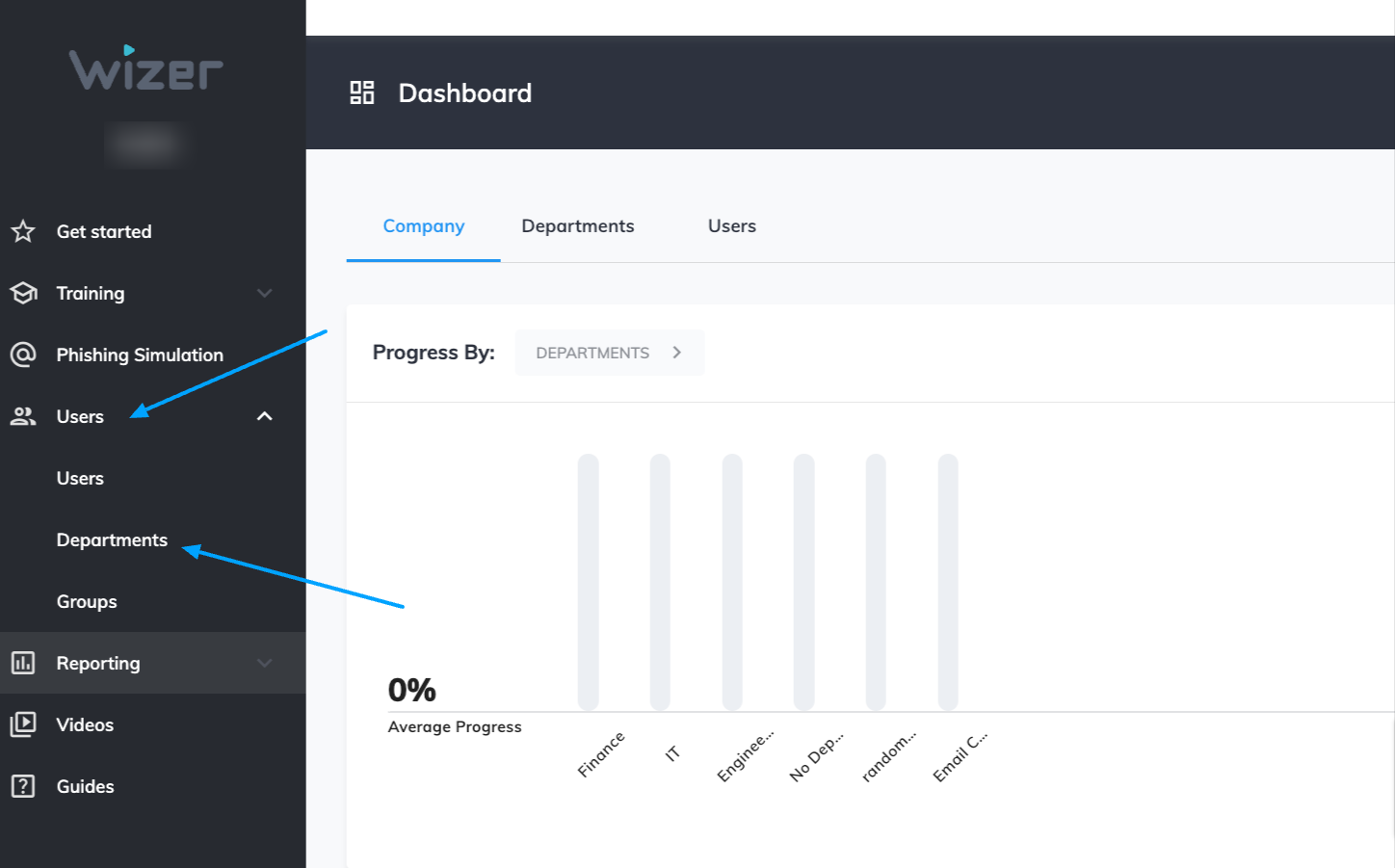Click the Finance progress bar in chart

point(587,578)
